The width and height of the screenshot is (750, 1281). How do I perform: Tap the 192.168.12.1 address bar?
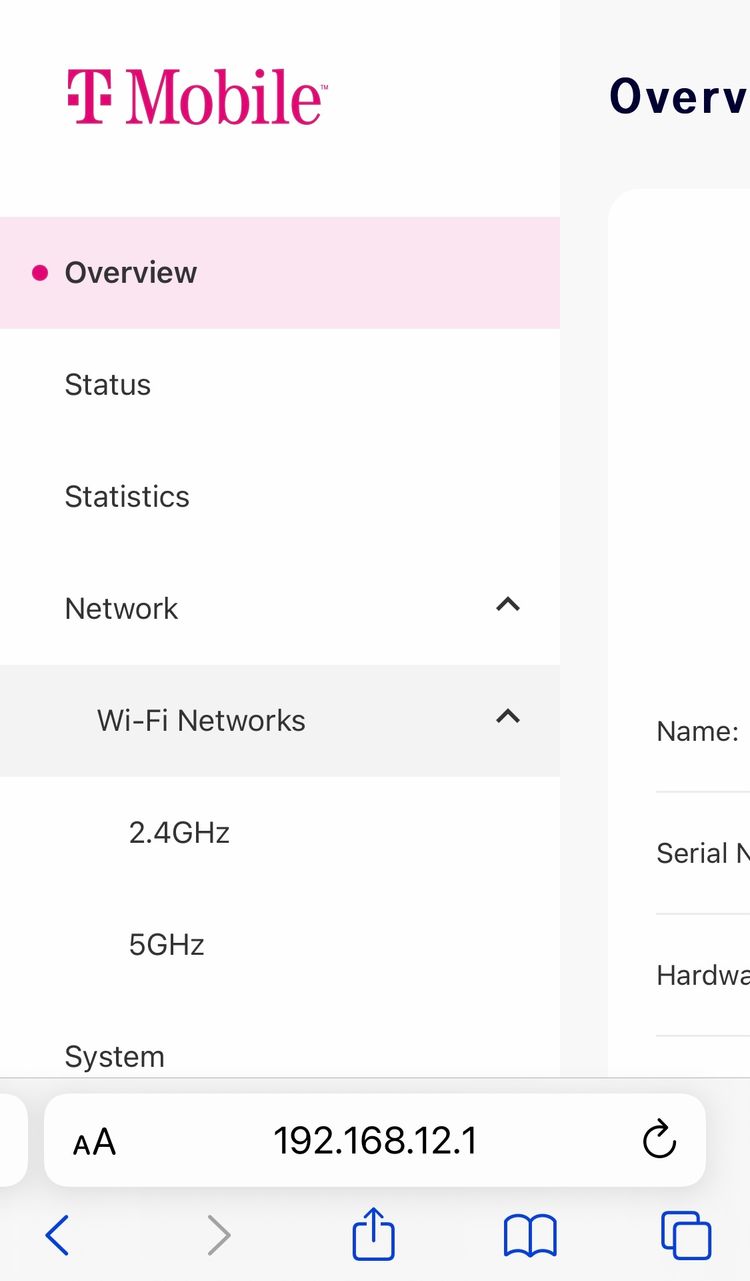pyautogui.click(x=375, y=1140)
